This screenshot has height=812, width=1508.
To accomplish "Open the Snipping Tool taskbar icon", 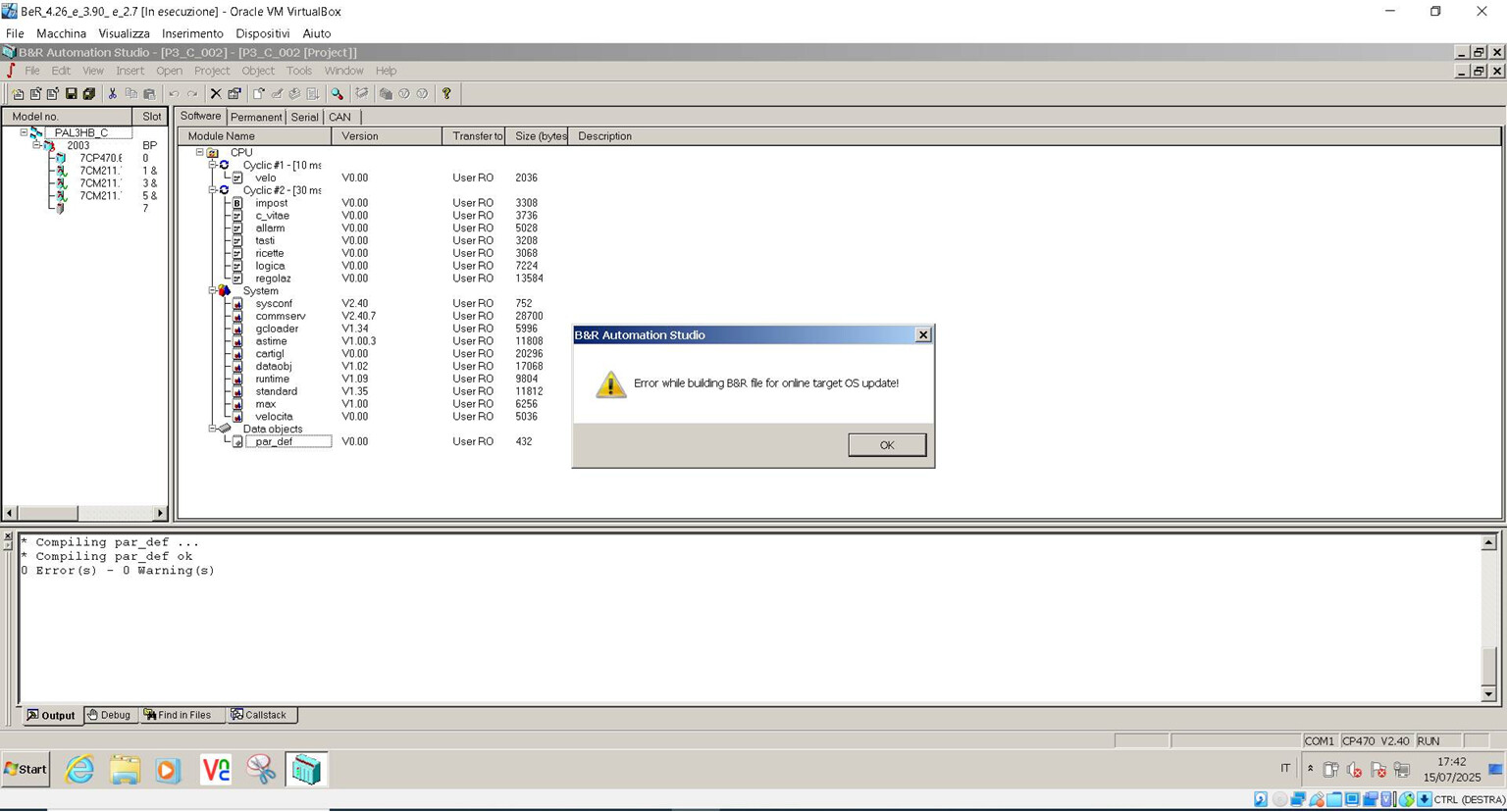I will point(261,770).
